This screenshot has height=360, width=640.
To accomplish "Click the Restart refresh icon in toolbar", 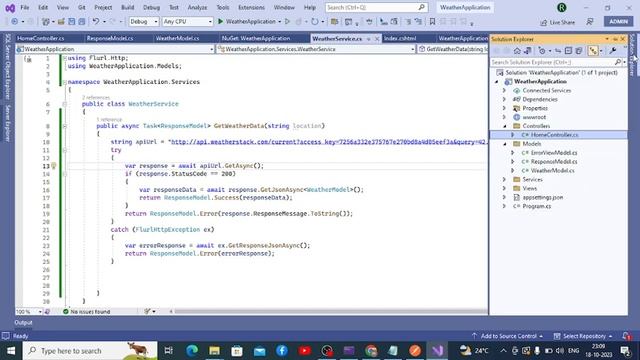I will (315, 22).
